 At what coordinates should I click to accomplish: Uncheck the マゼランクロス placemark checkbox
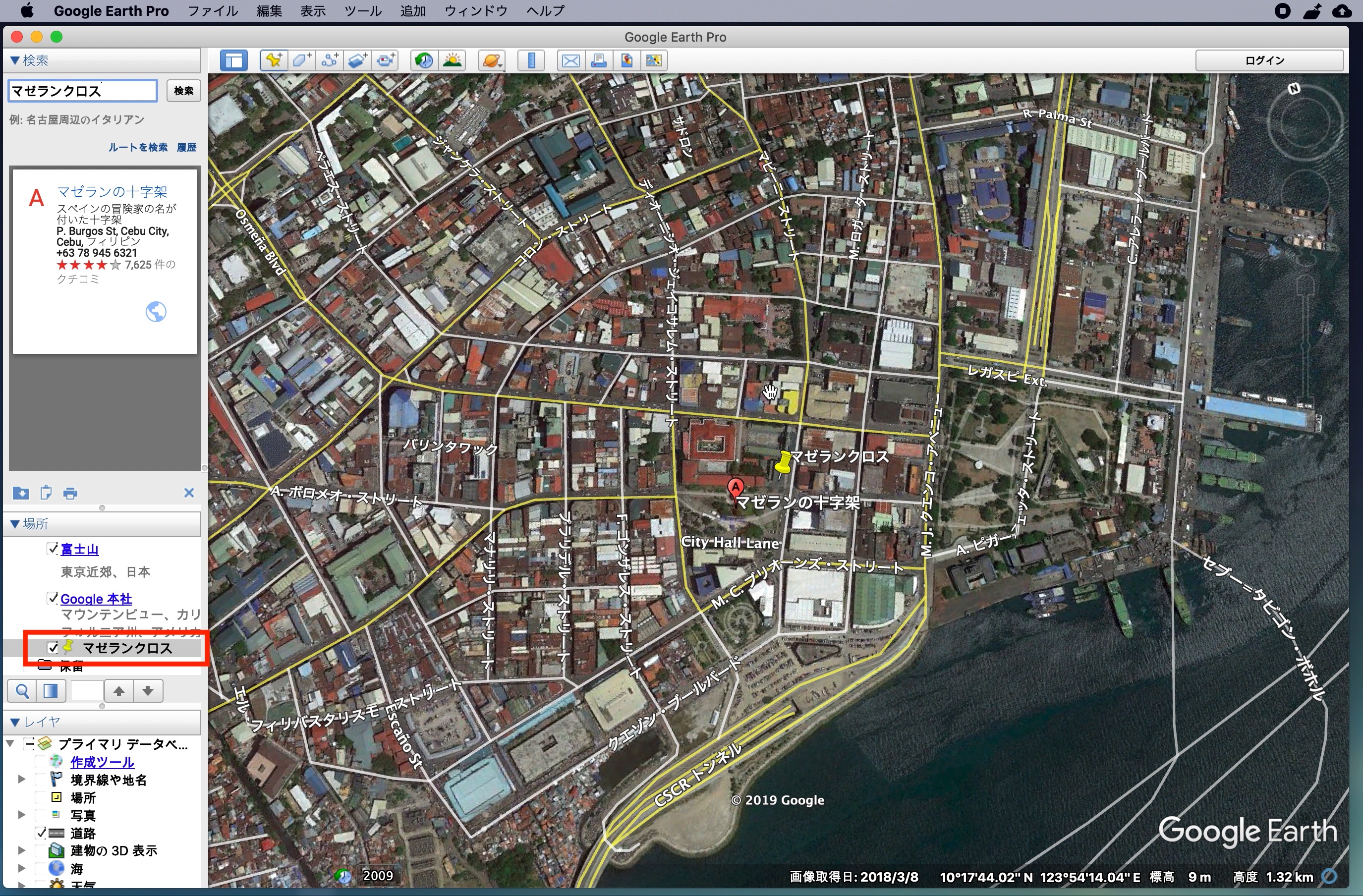[53, 648]
